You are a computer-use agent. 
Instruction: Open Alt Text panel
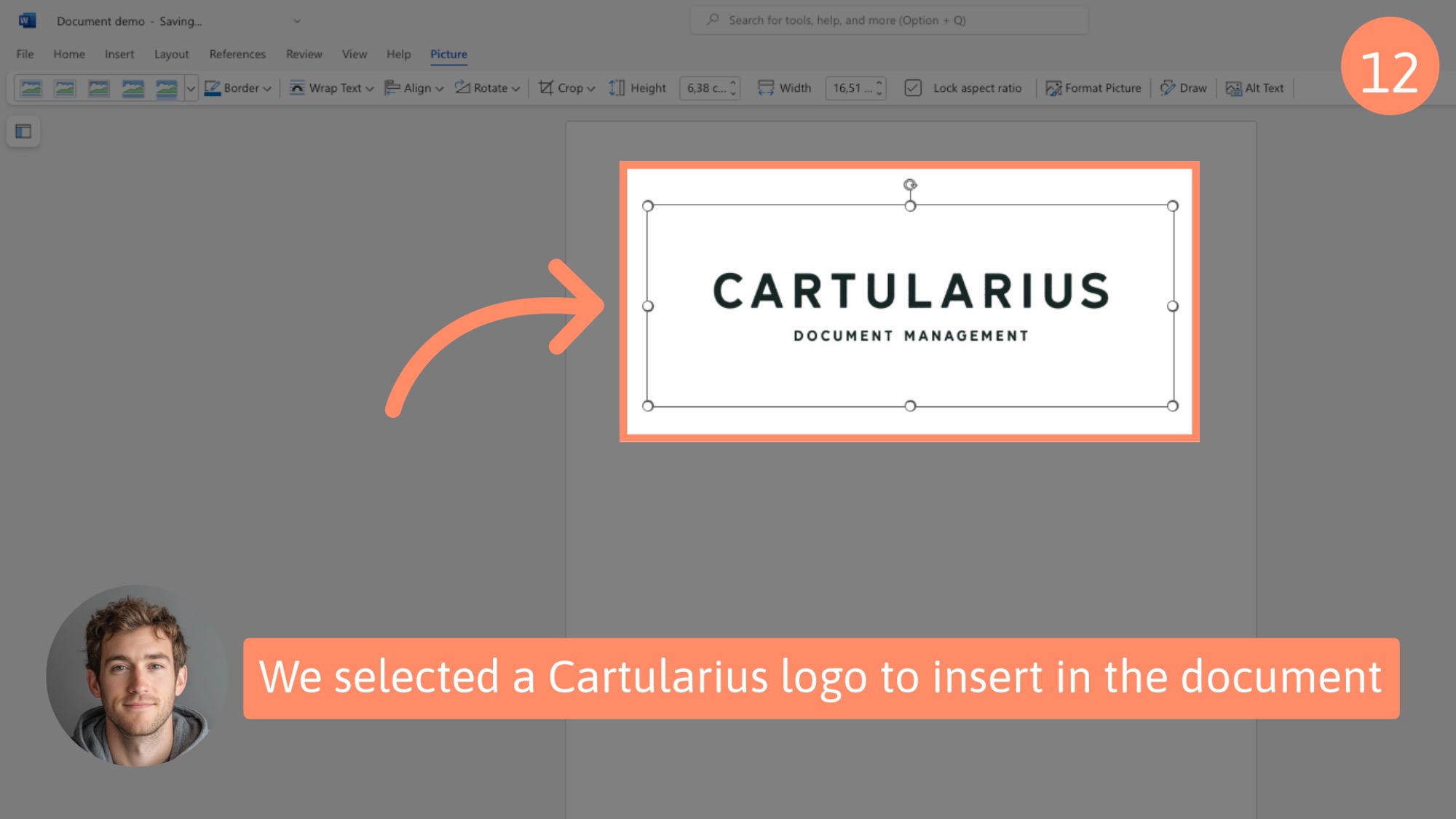pyautogui.click(x=1254, y=88)
